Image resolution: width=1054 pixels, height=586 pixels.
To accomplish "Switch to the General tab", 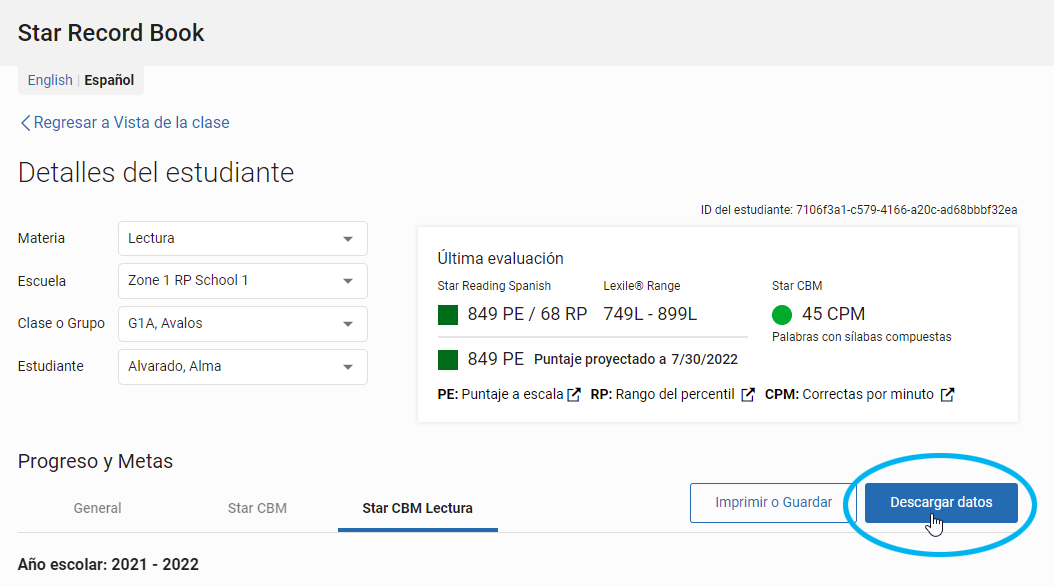I will pyautogui.click(x=97, y=509).
